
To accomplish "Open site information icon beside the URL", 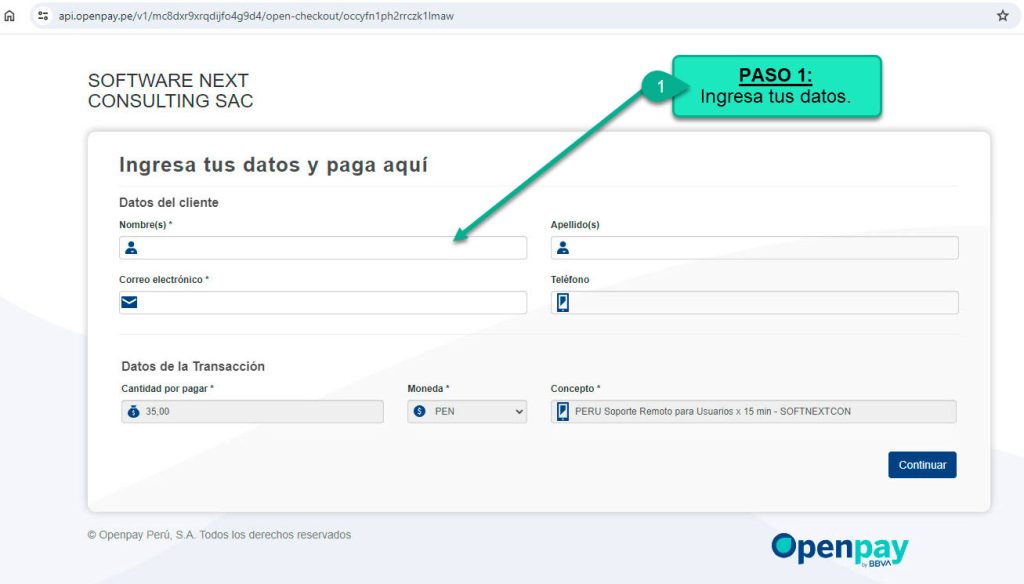I will click(x=43, y=16).
